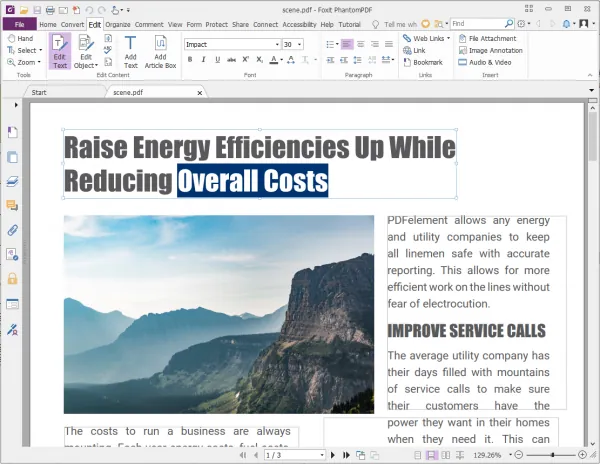Toggle Subscript formatting
This screenshot has width=600, height=464.
point(259,60)
